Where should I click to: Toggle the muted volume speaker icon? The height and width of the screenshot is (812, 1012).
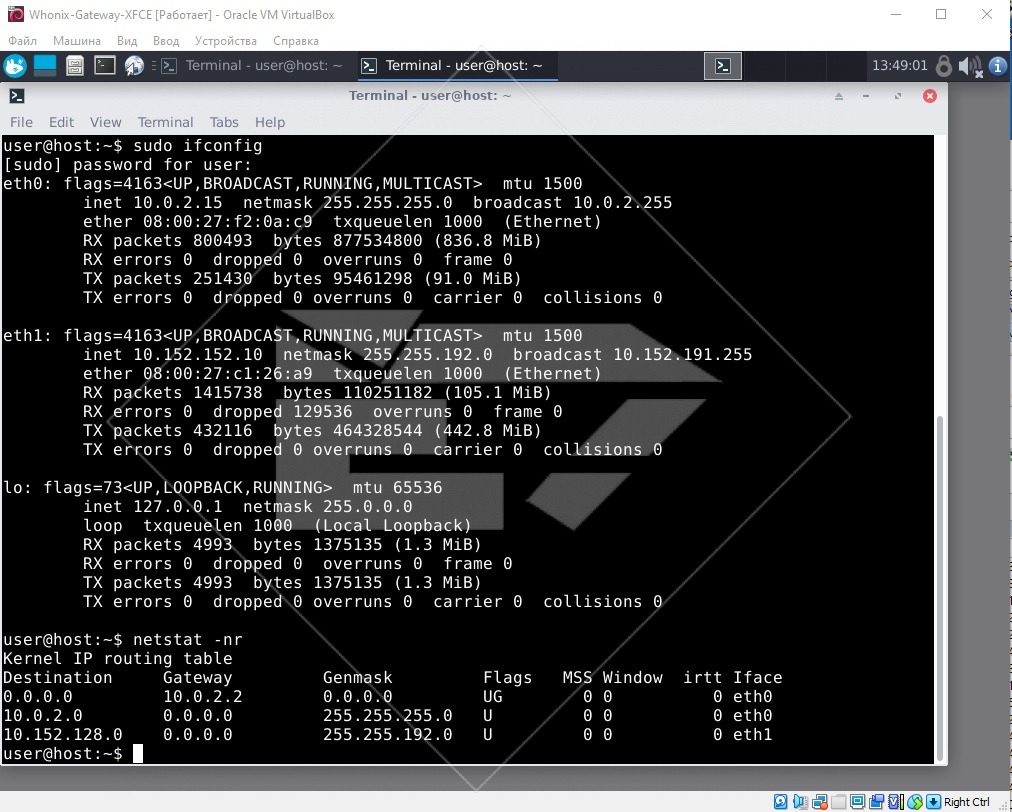tap(970, 66)
